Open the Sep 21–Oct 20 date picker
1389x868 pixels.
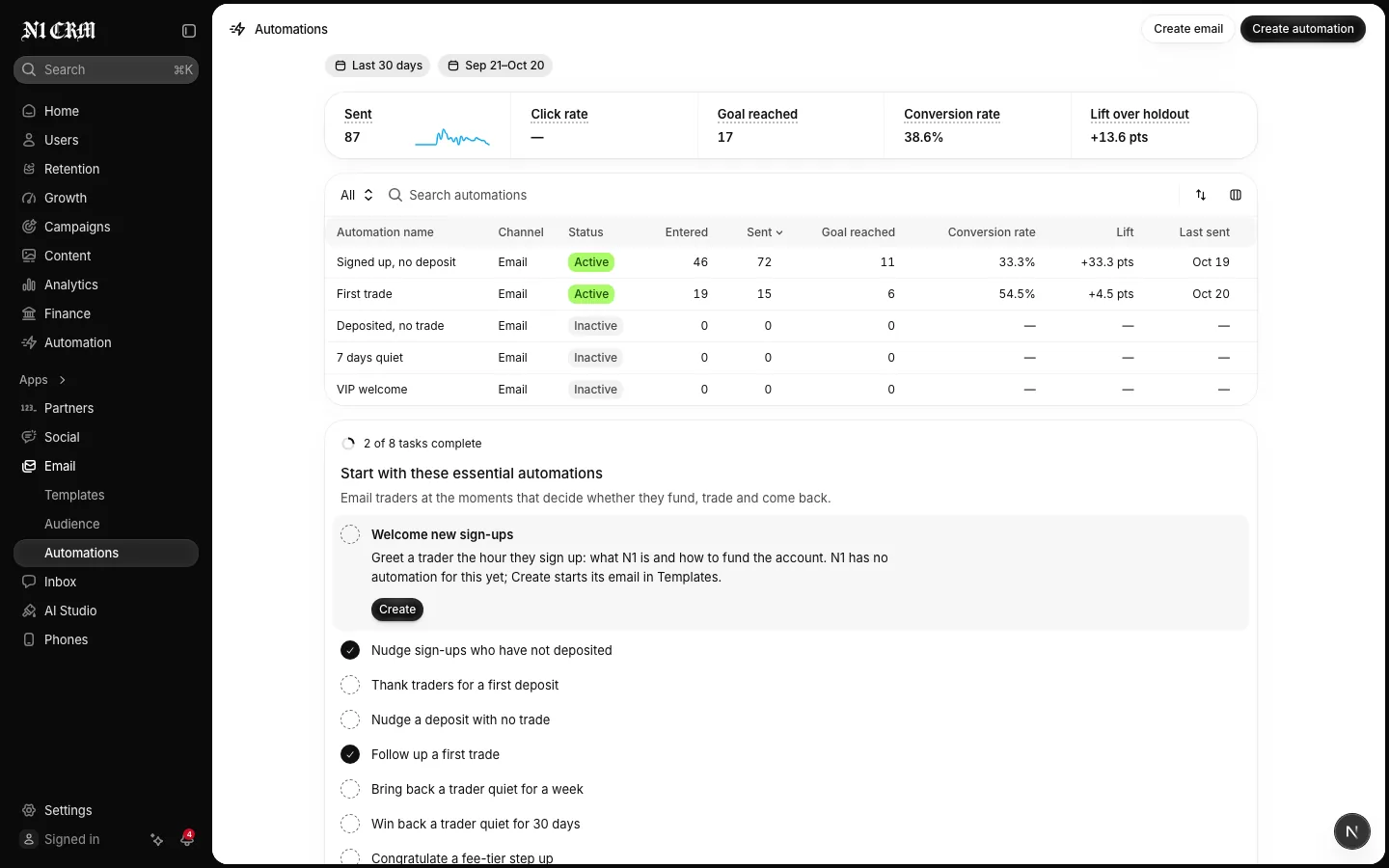coord(496,66)
